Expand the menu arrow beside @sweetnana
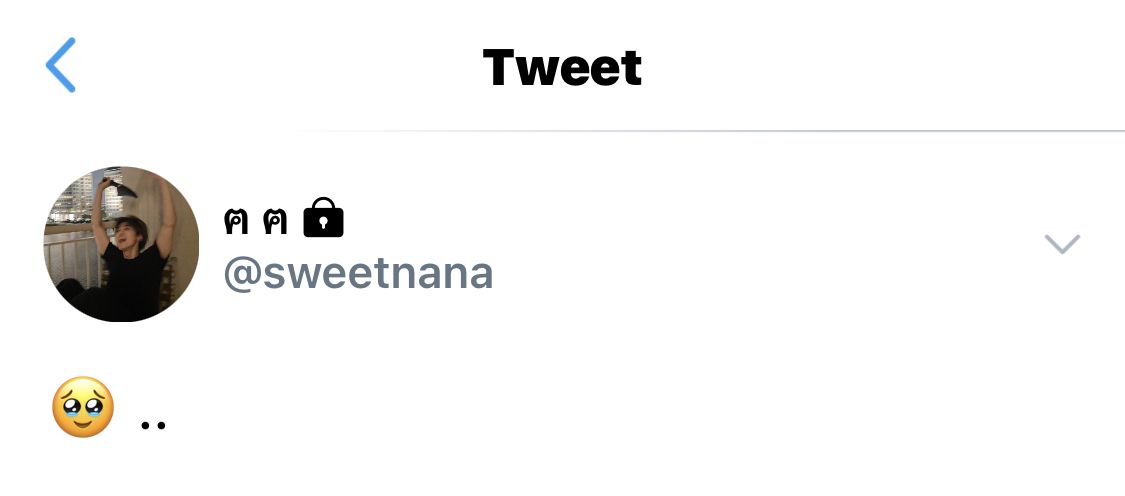Viewport: 1125px width, 496px height. click(1061, 244)
